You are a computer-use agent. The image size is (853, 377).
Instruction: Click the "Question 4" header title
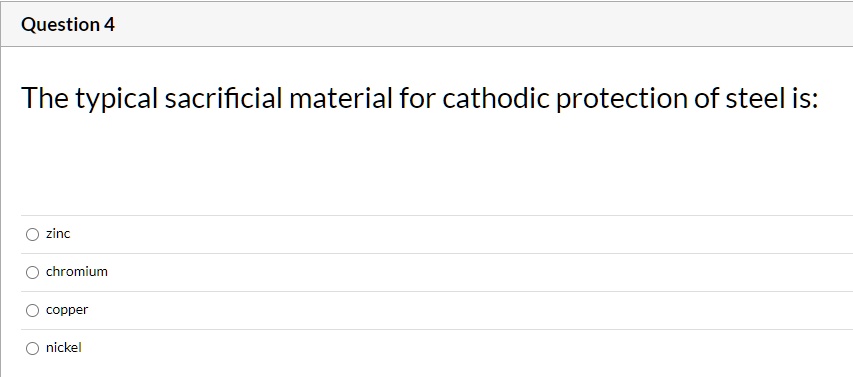pos(68,24)
